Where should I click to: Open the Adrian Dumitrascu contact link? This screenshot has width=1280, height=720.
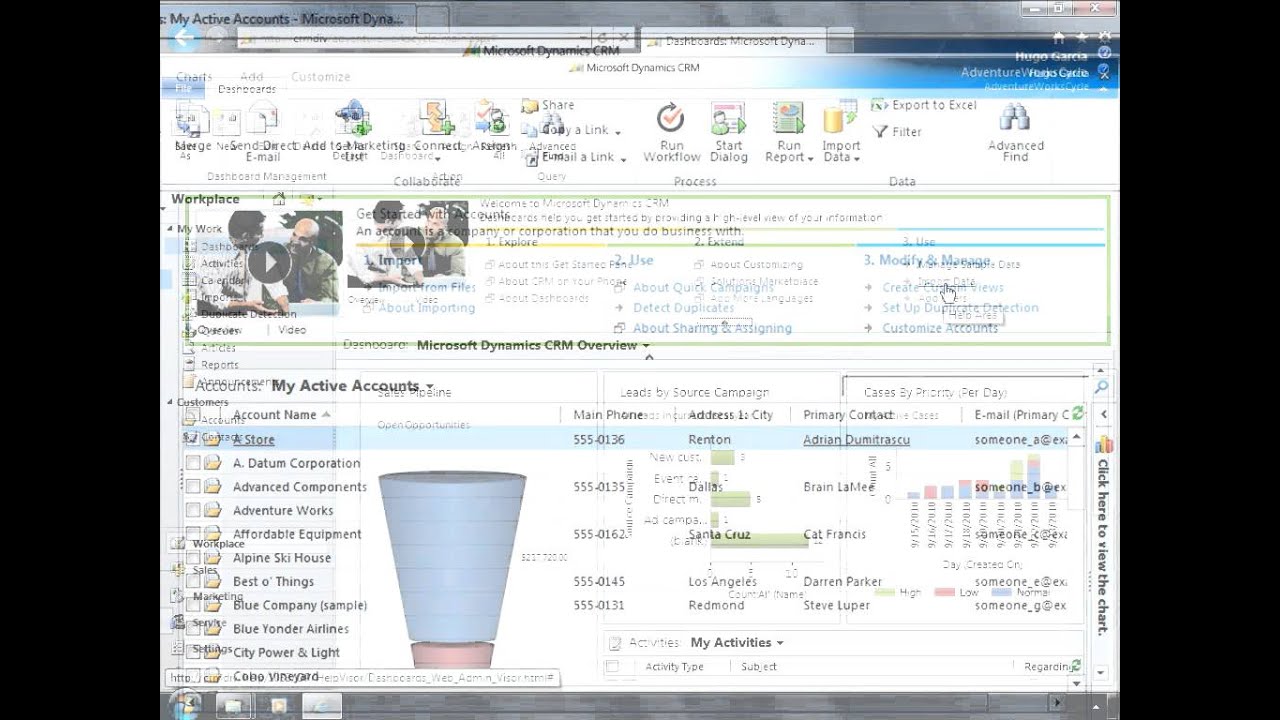856,439
